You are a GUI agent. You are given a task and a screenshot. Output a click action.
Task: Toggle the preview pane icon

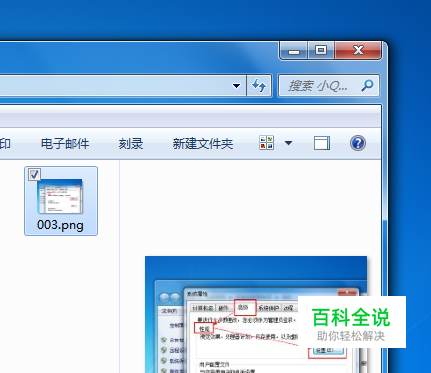pyautogui.click(x=322, y=143)
